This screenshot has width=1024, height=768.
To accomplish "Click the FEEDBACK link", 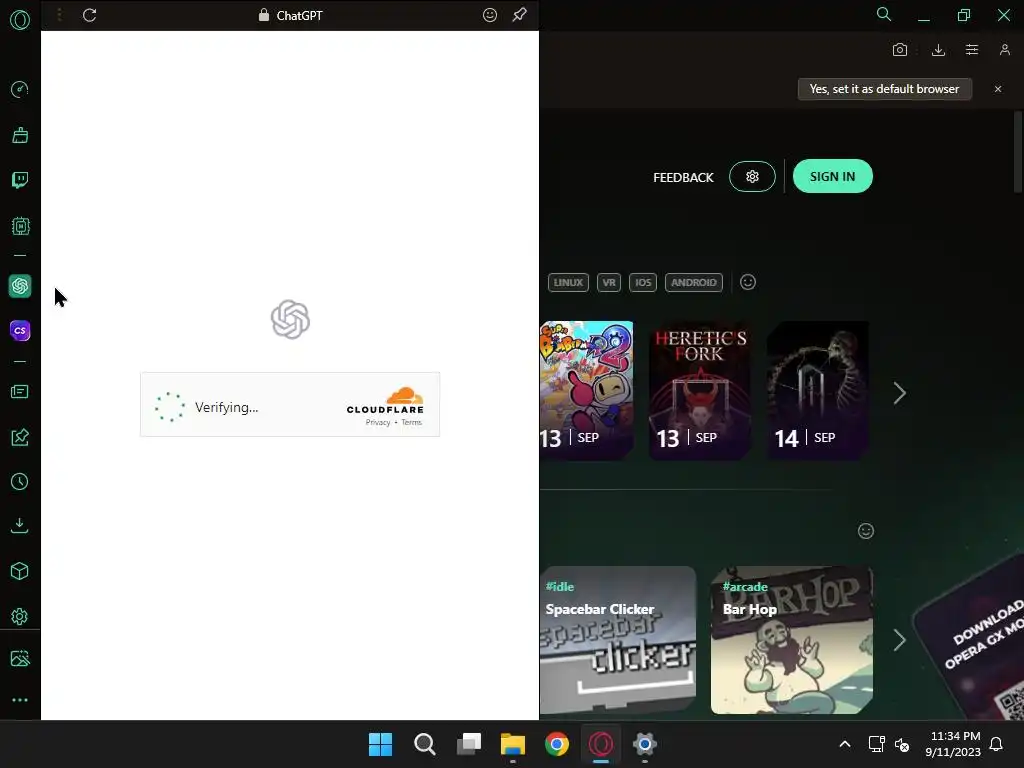I will pos(683,177).
